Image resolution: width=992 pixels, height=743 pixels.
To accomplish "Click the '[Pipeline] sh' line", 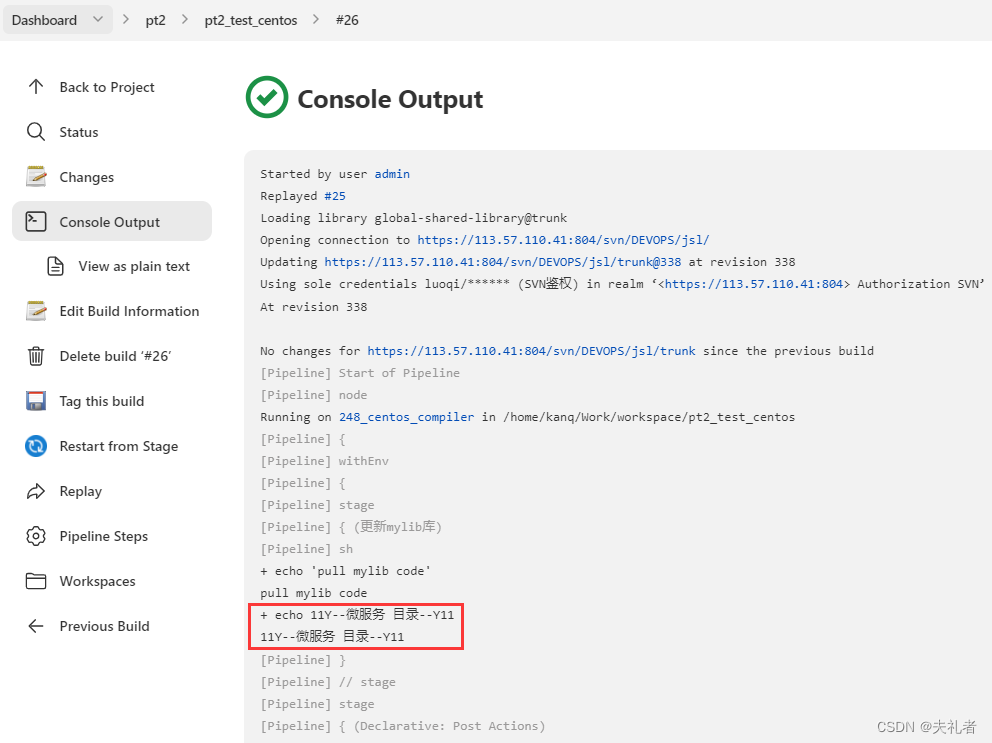I will coord(307,549).
